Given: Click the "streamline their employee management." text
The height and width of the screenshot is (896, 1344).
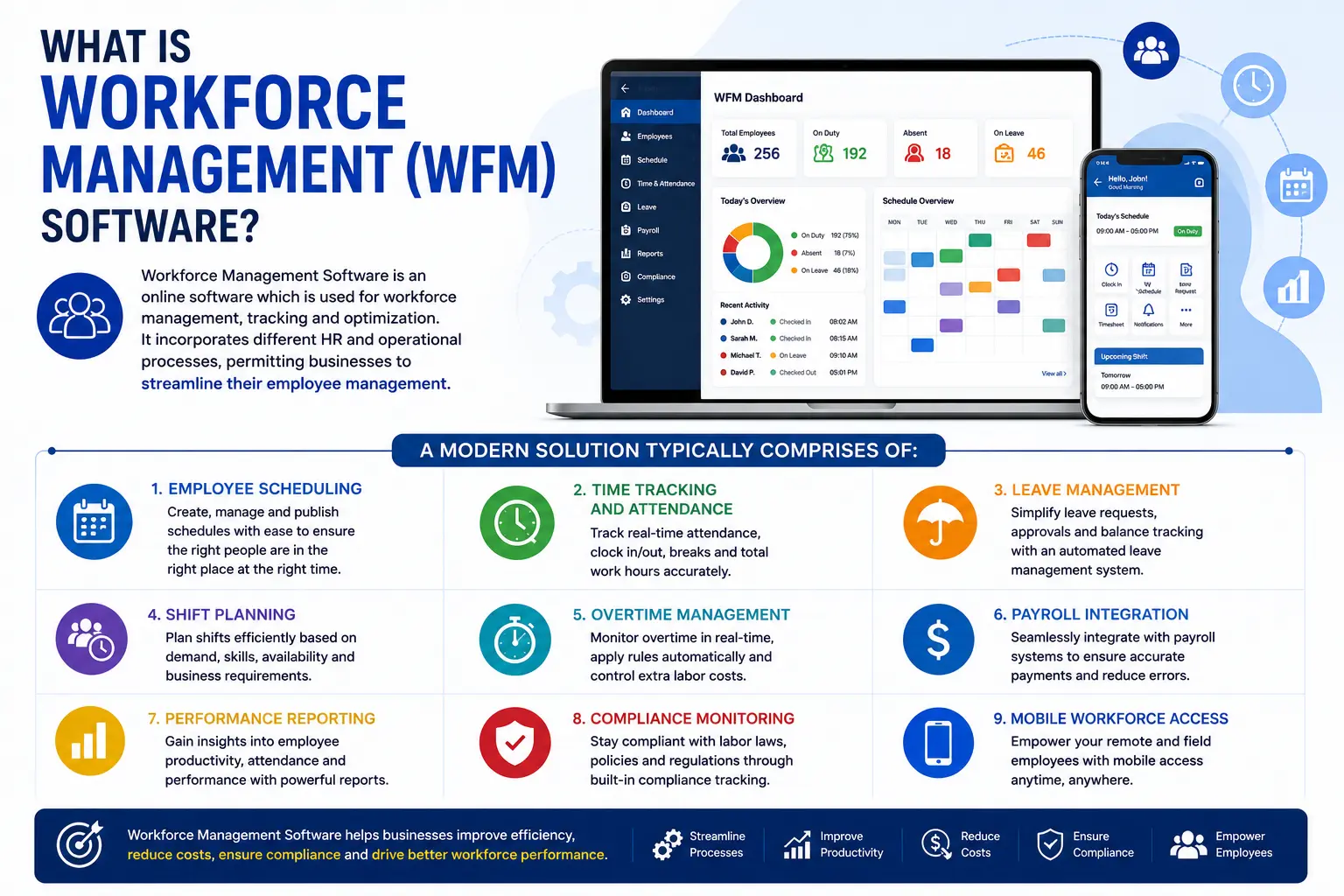Looking at the screenshot, I should [x=296, y=383].
